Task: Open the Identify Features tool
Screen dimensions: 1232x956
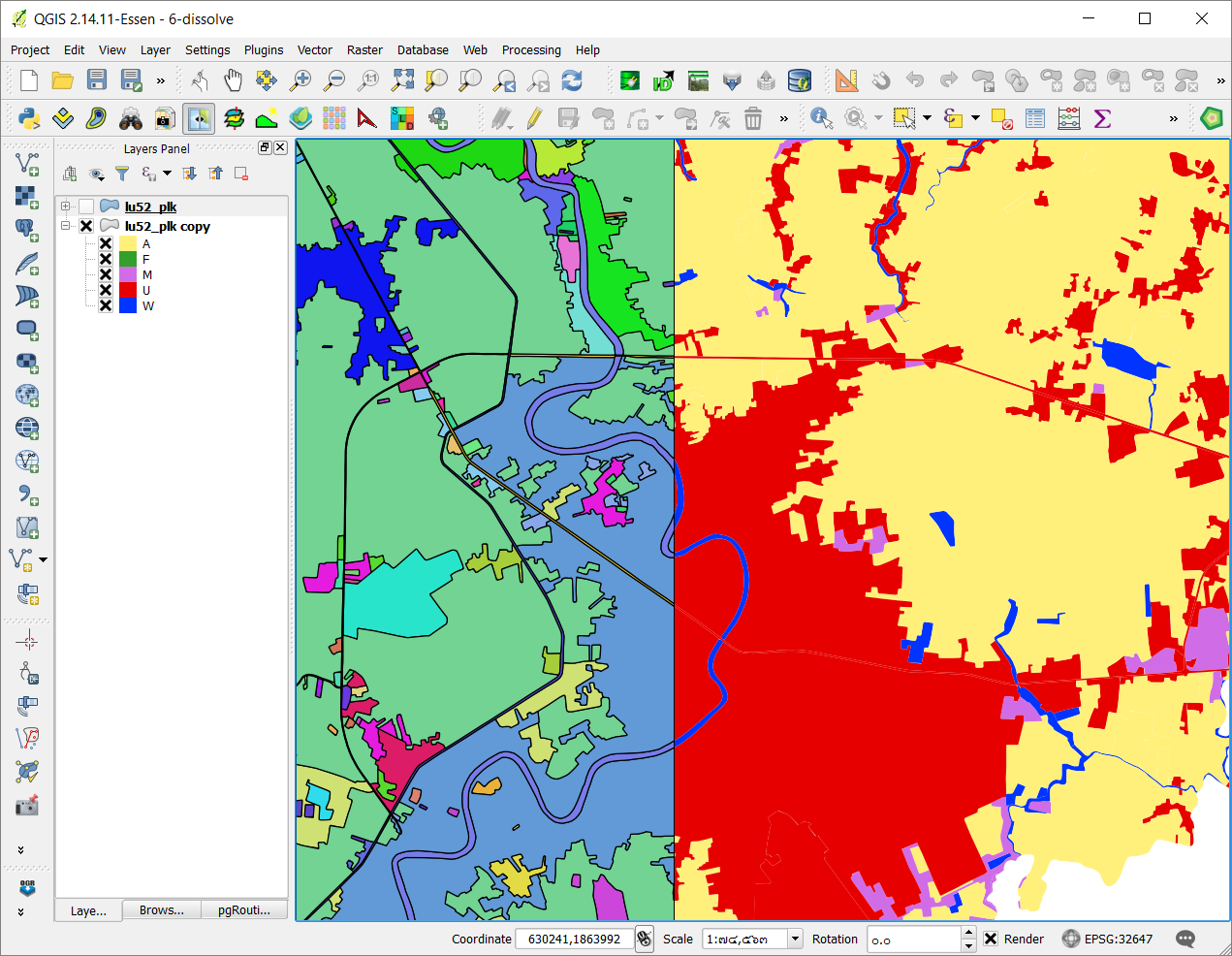Action: coord(820,117)
